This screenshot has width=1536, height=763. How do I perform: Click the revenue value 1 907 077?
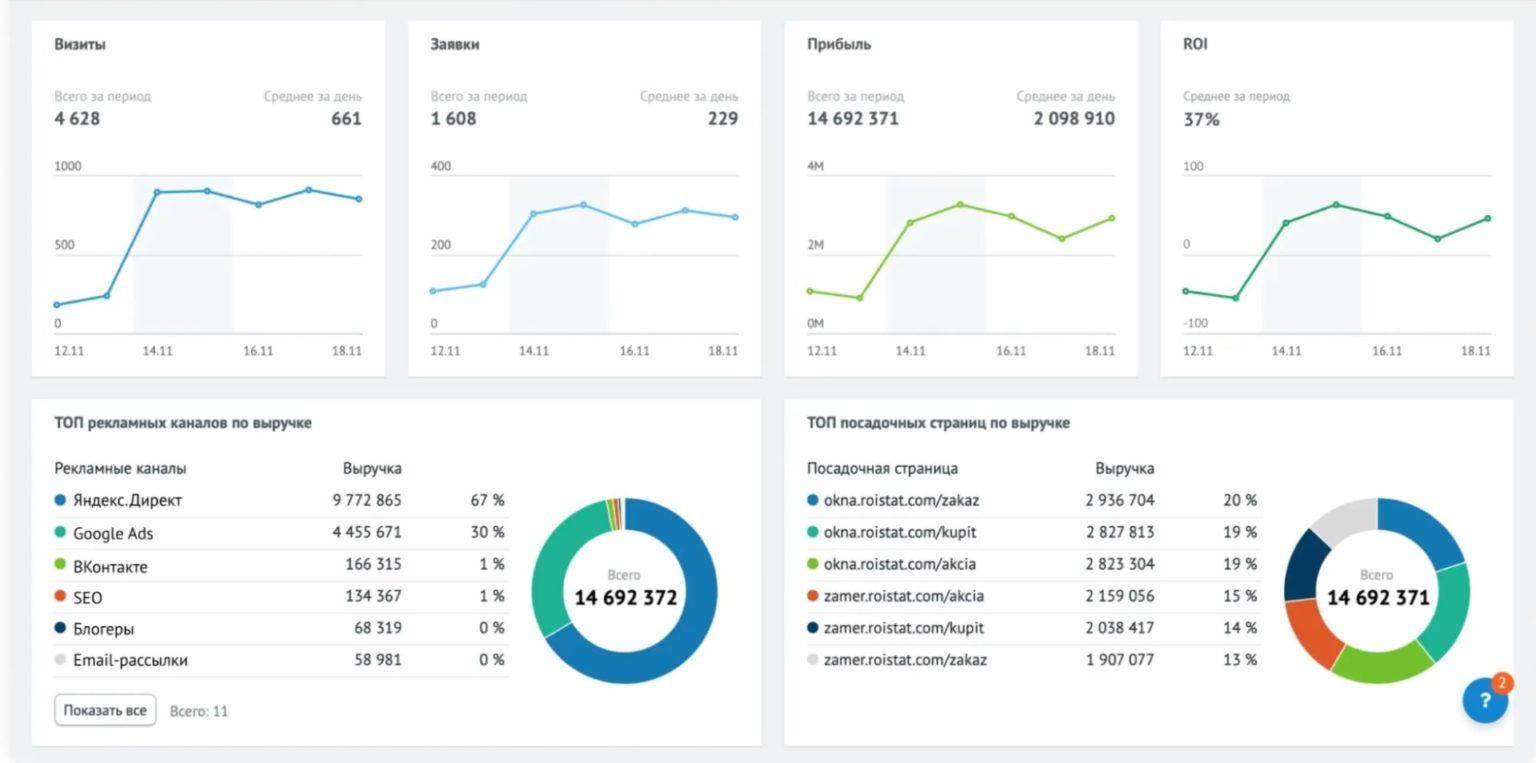[x=1120, y=660]
